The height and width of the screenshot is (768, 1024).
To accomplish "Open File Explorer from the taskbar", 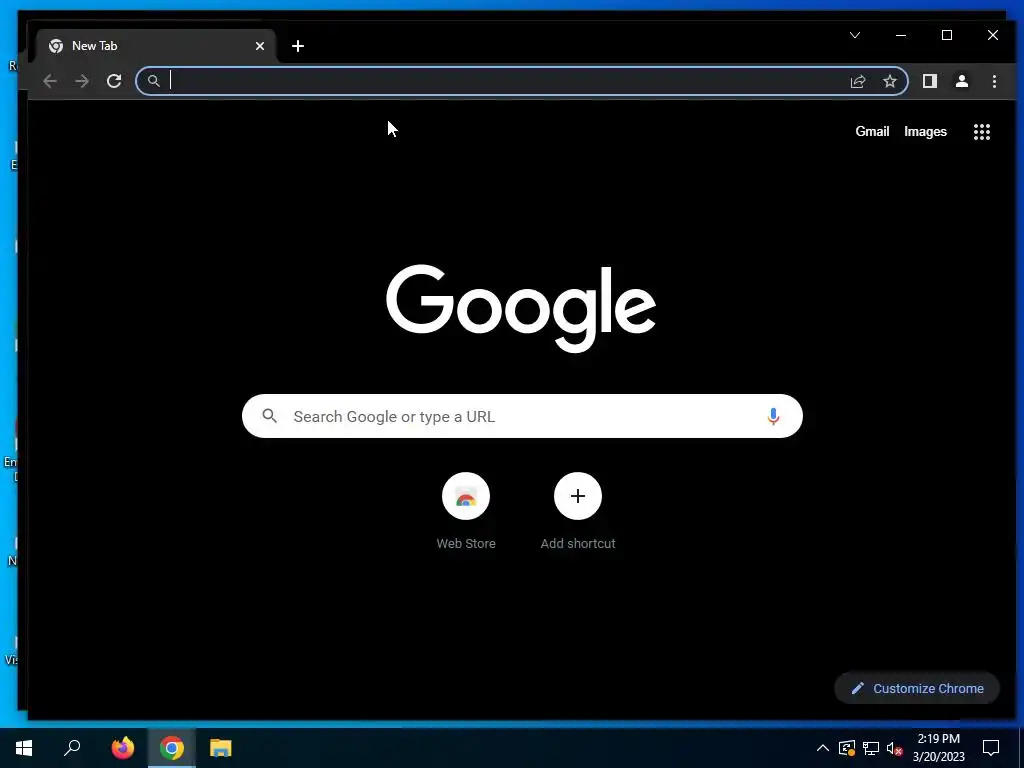I will click(221, 748).
